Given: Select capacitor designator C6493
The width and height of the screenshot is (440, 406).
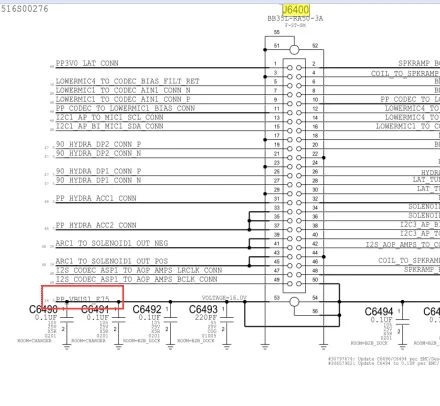Looking at the screenshot, I should (x=203, y=309).
